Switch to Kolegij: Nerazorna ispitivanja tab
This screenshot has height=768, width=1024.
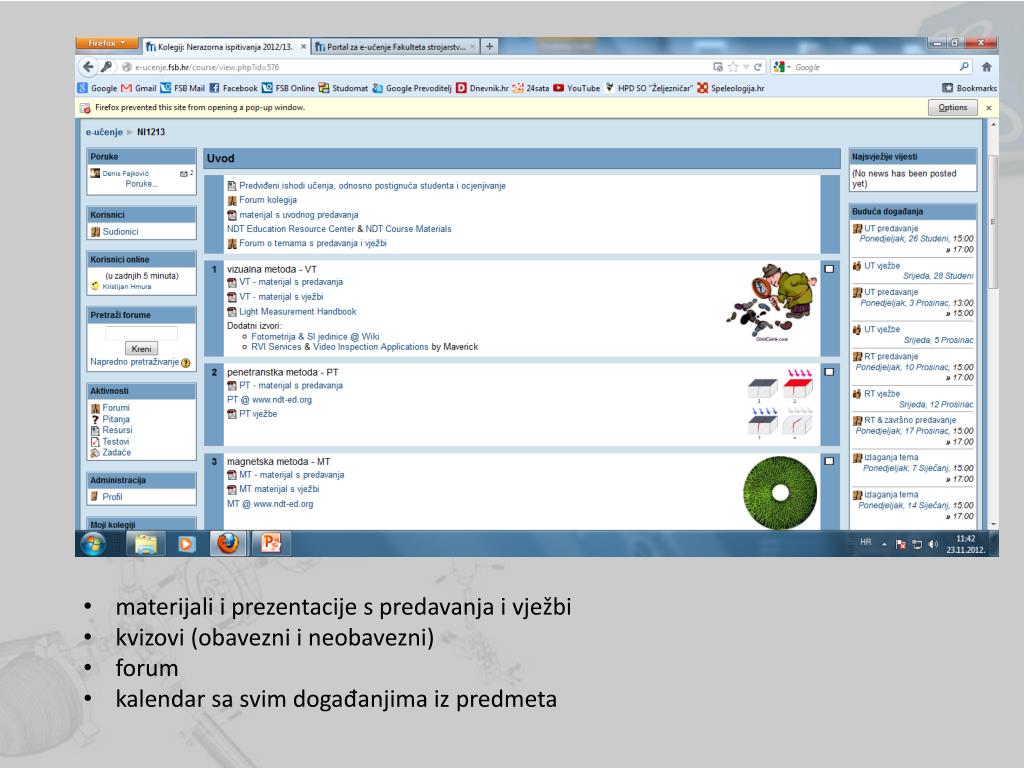[x=226, y=47]
